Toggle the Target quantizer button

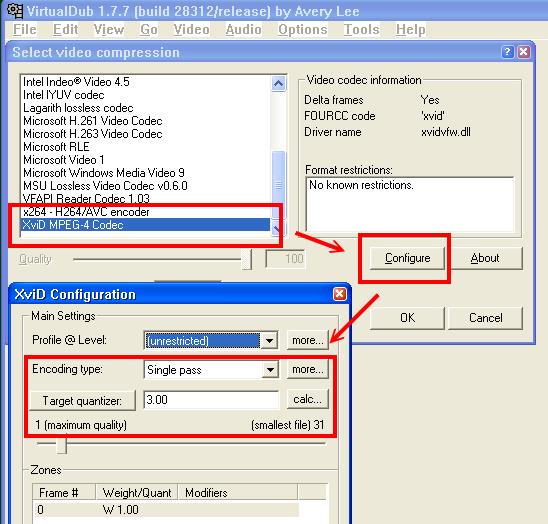coord(82,400)
